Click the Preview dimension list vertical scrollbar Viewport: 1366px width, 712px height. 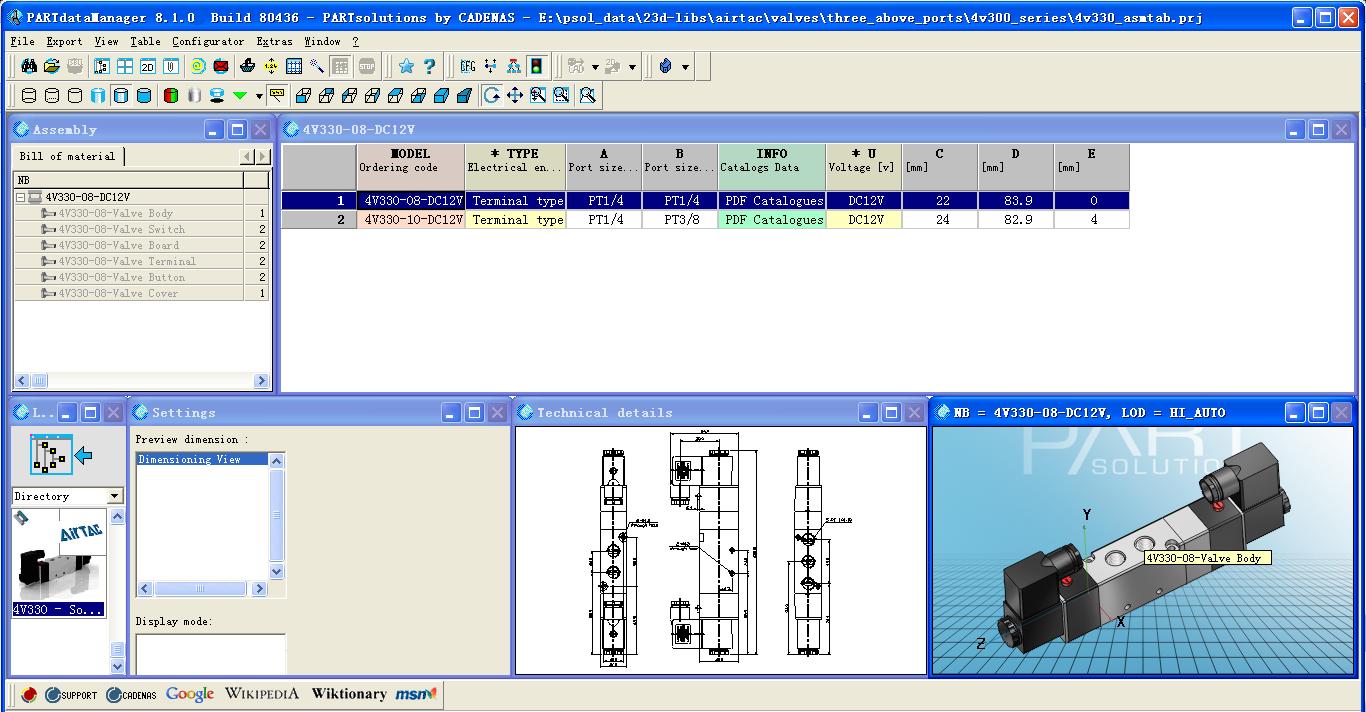[277, 515]
